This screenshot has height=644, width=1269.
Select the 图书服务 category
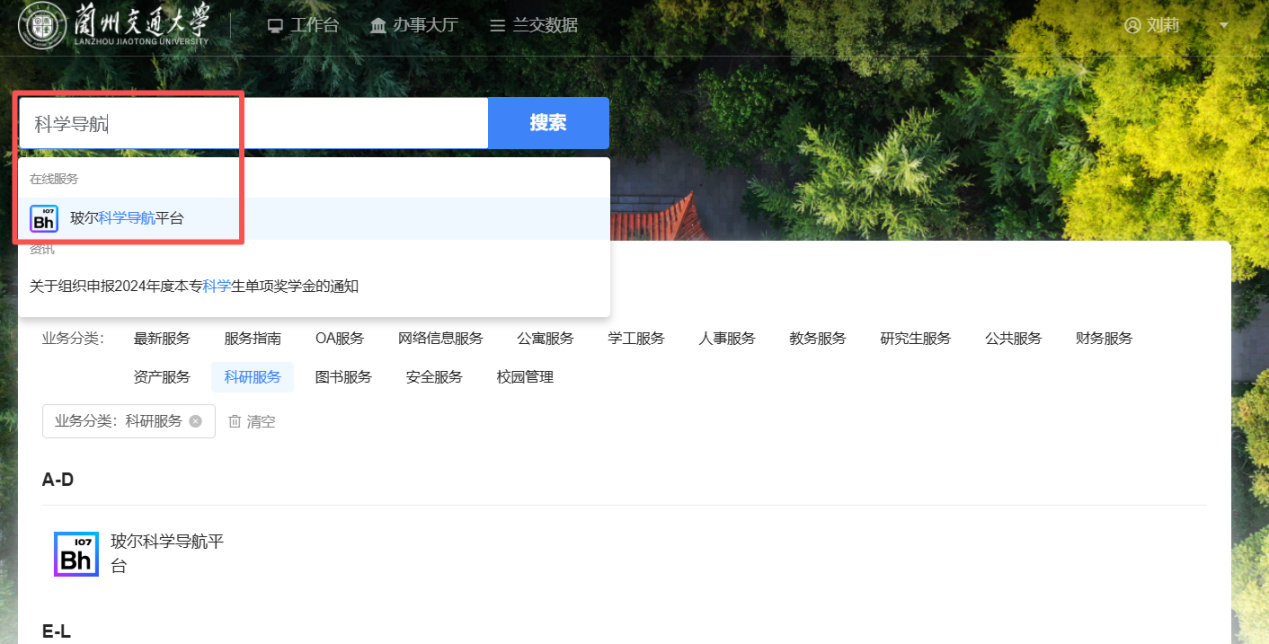343,377
